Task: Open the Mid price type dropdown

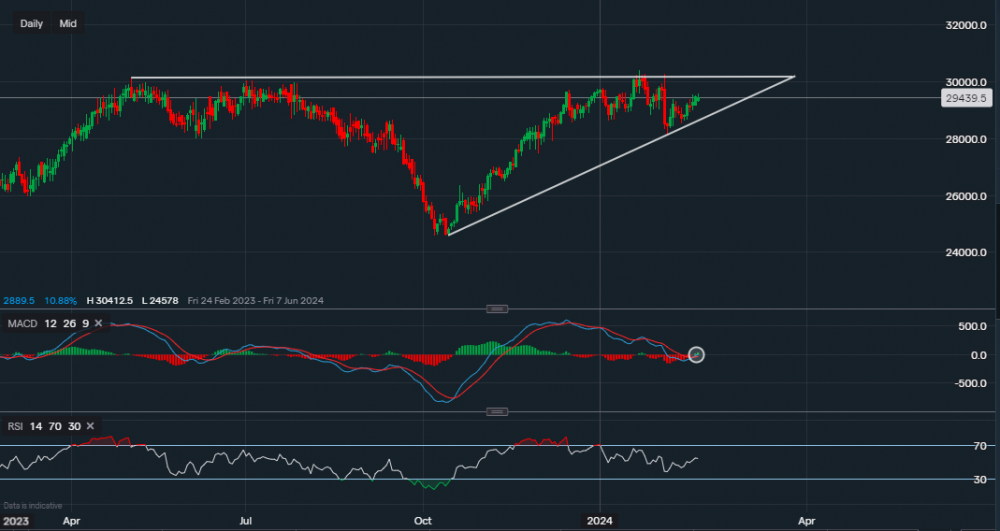Action: pos(68,23)
